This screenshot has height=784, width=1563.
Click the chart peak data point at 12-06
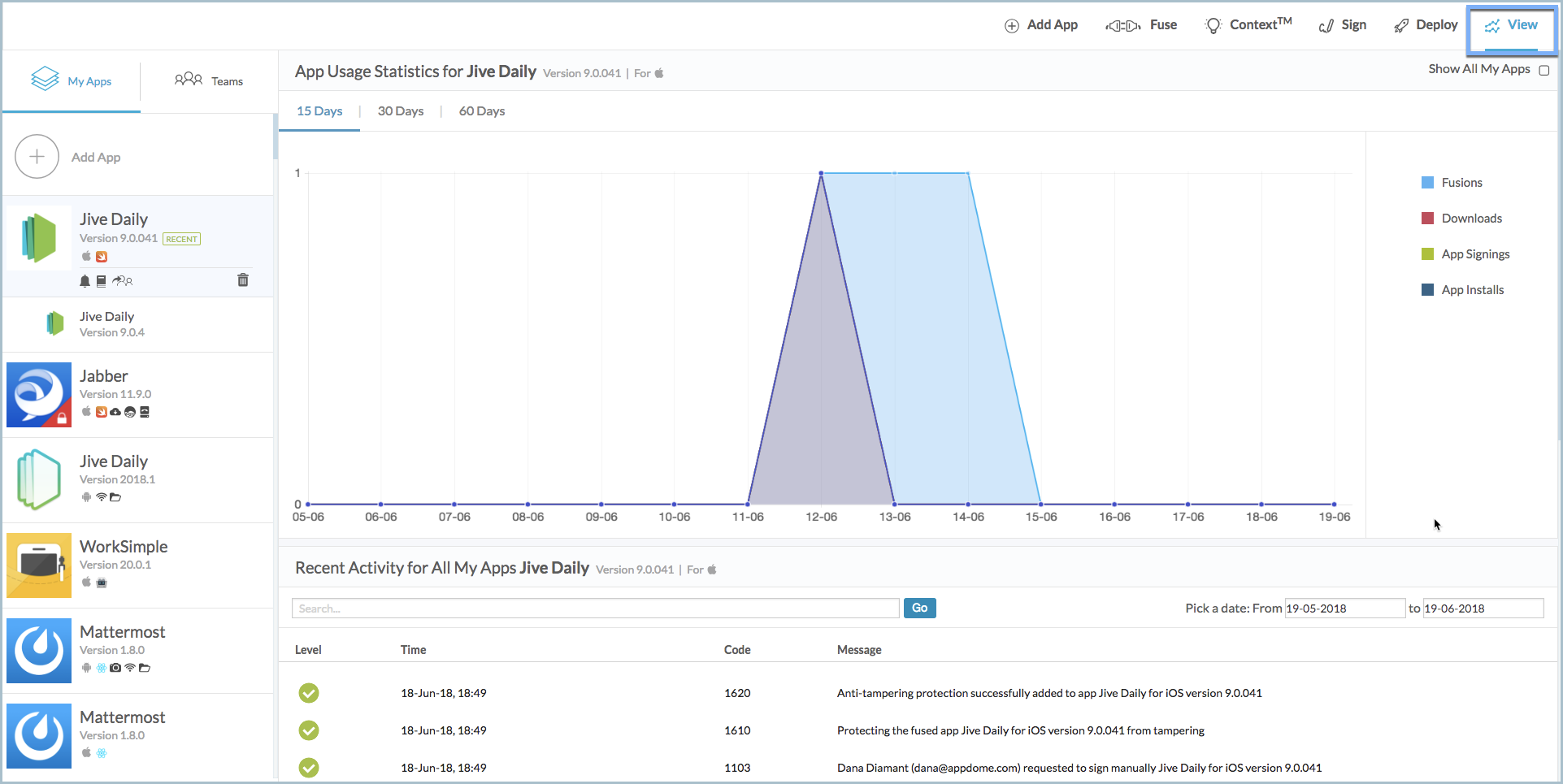(821, 173)
